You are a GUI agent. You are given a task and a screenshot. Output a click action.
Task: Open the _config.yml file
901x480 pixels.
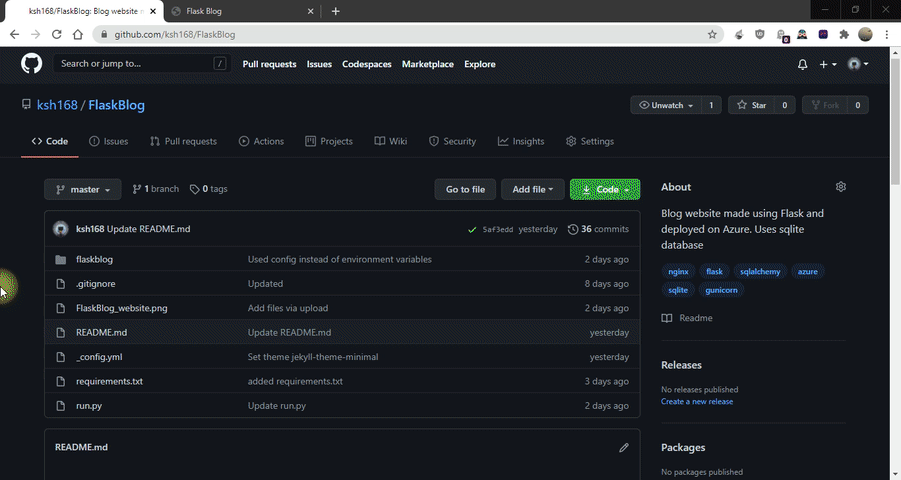click(x=99, y=357)
